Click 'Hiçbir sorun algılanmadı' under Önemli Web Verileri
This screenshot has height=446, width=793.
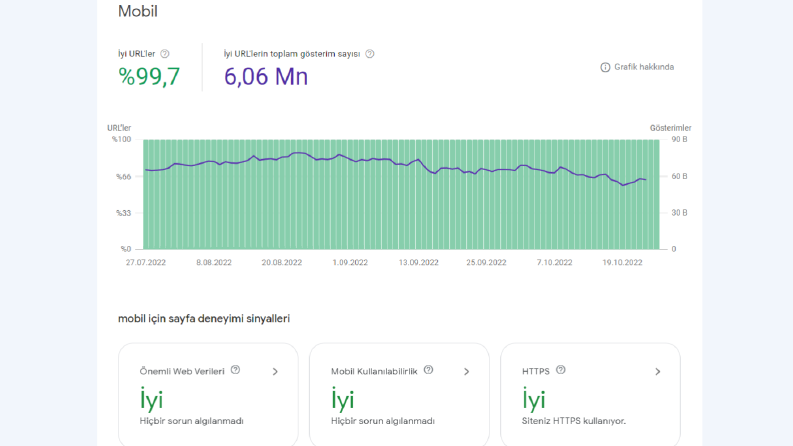[192, 421]
